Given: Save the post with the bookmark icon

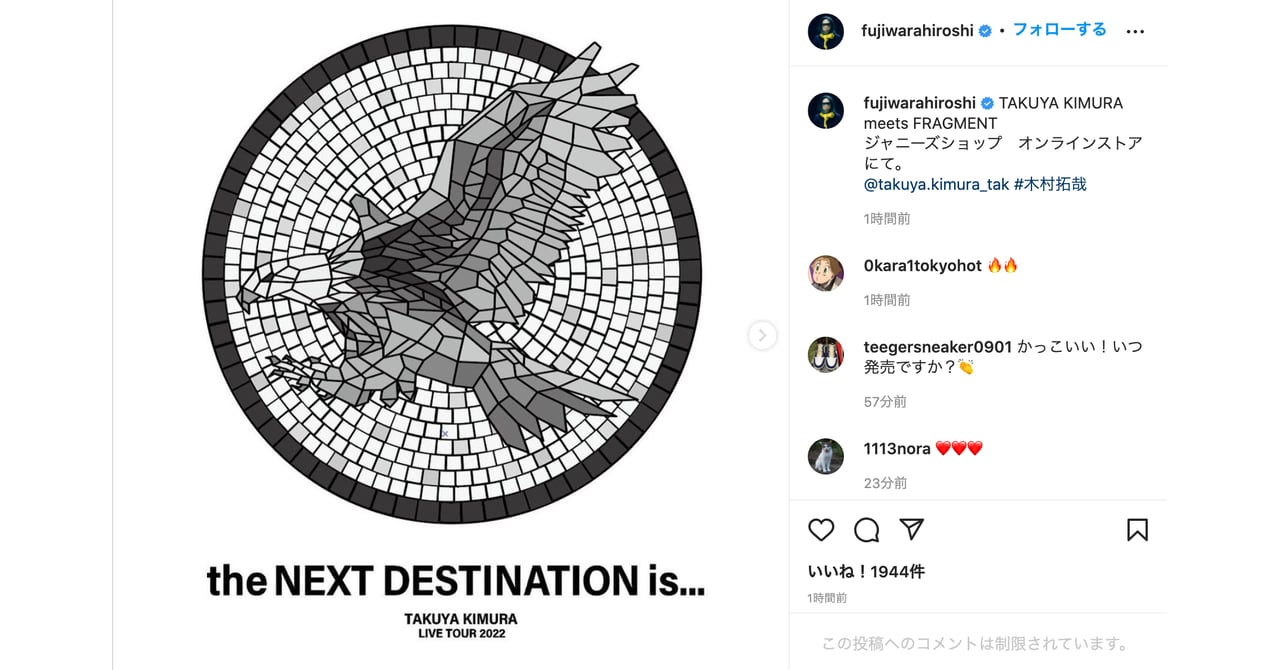Looking at the screenshot, I should [x=1137, y=530].
